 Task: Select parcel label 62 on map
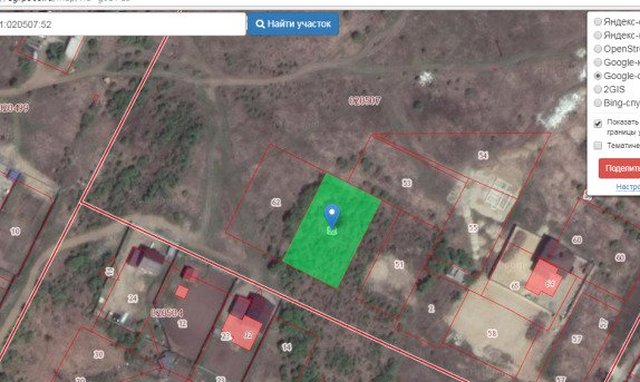point(276,202)
